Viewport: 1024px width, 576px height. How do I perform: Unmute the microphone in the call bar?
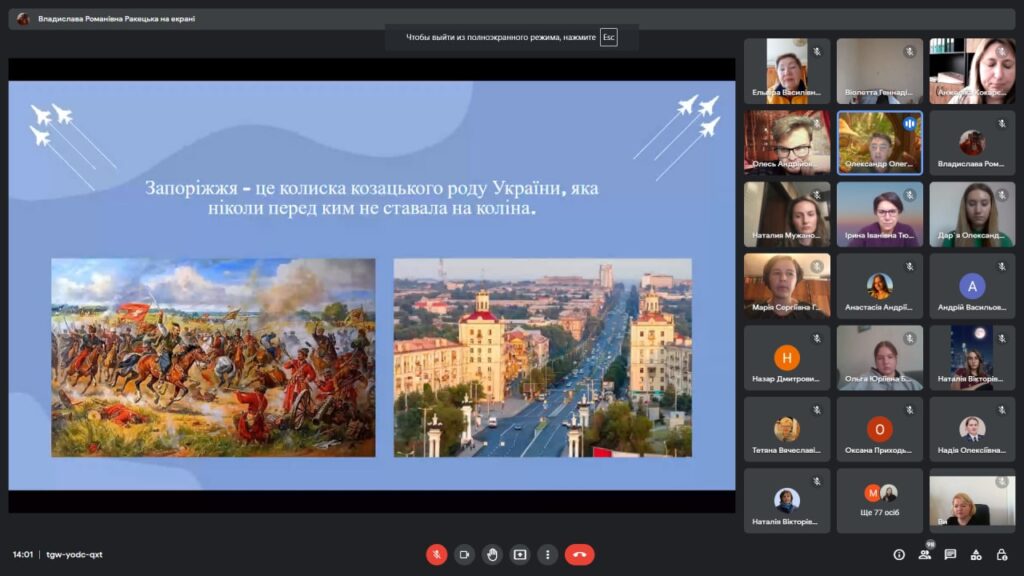click(x=436, y=554)
